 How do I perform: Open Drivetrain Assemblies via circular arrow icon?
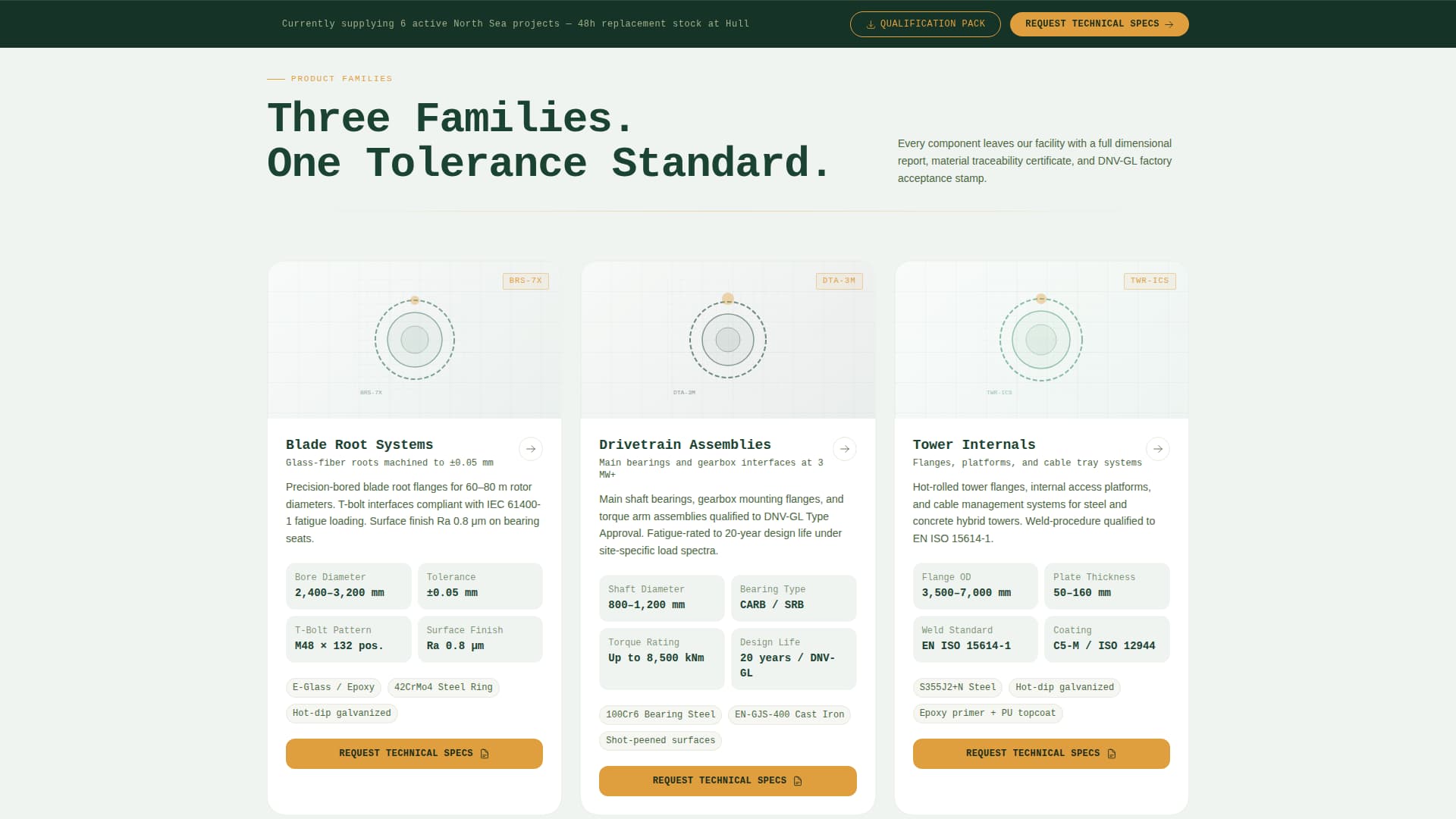(x=844, y=449)
